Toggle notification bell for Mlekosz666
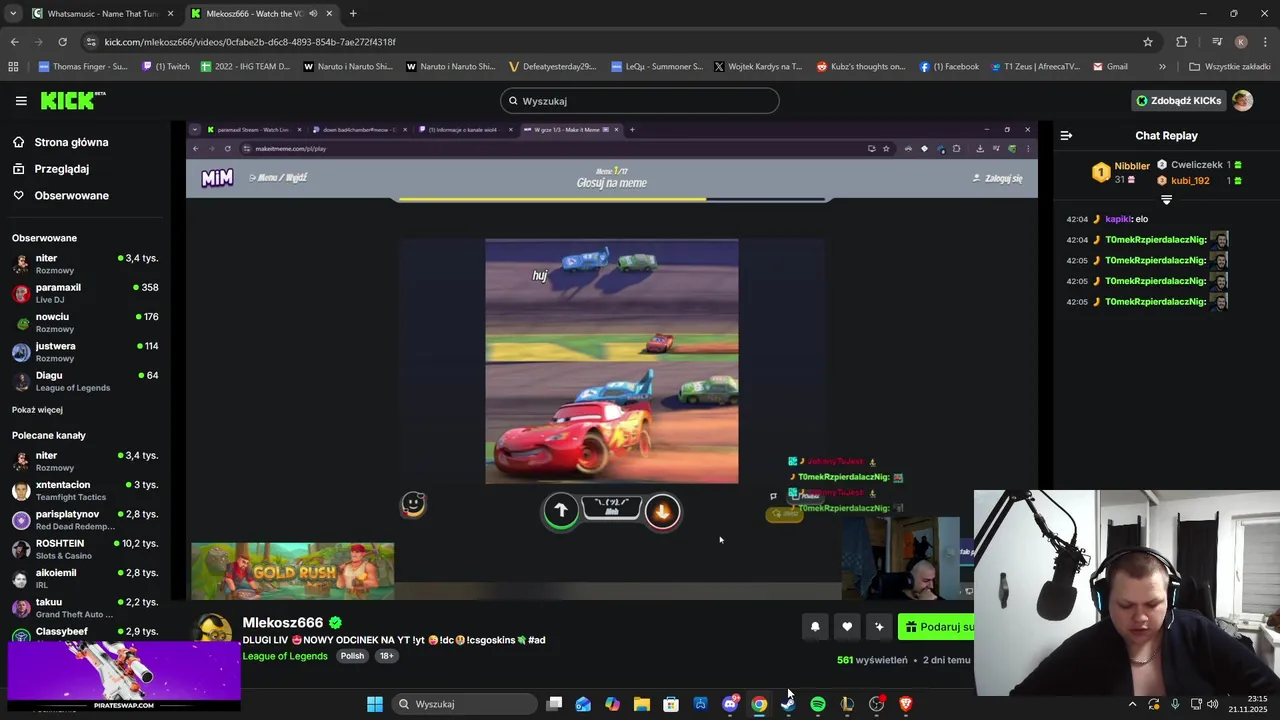Viewport: 1280px width, 720px height. click(x=815, y=627)
